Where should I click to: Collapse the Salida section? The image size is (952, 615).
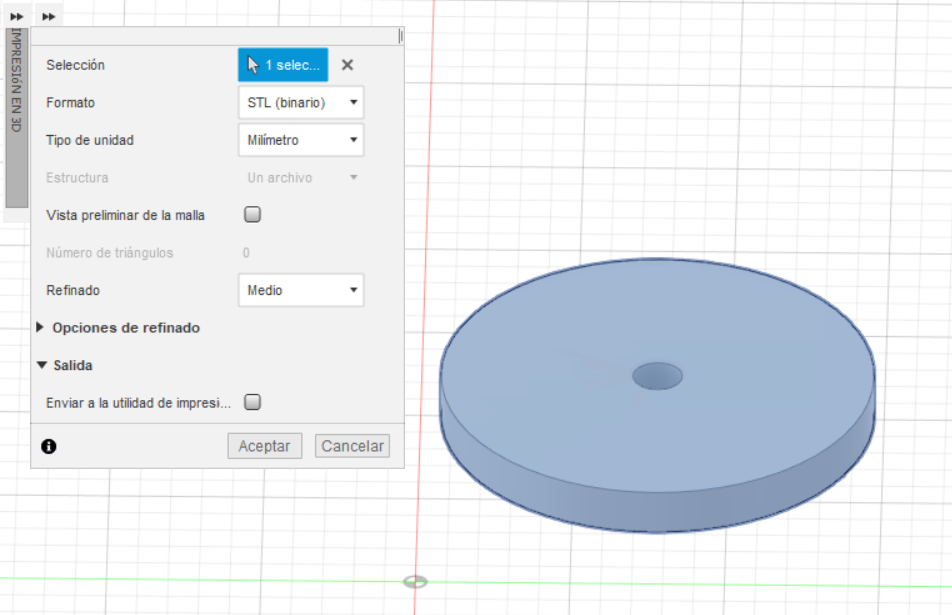point(42,365)
